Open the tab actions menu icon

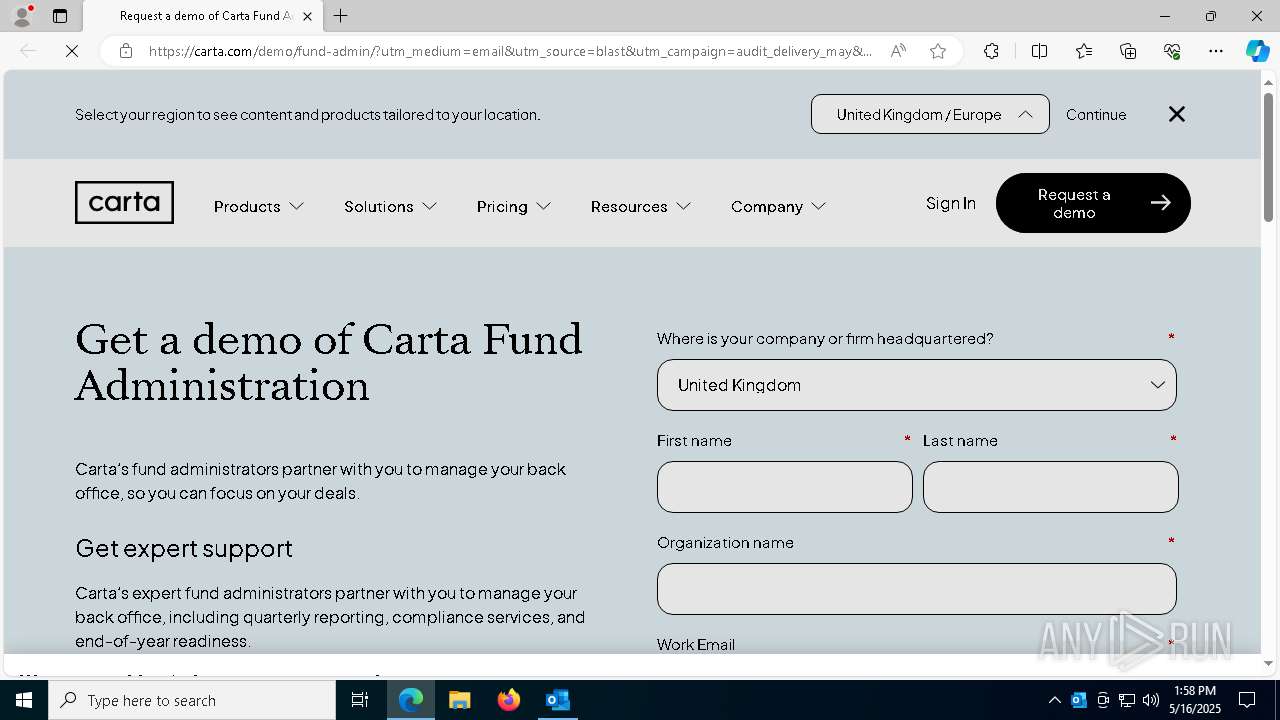tap(60, 16)
